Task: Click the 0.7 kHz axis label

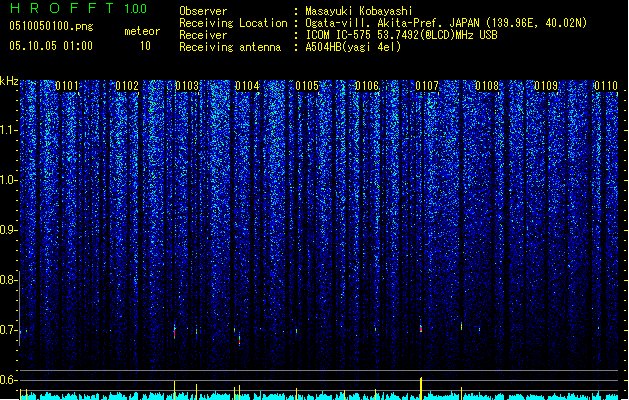Action: [x=8, y=330]
